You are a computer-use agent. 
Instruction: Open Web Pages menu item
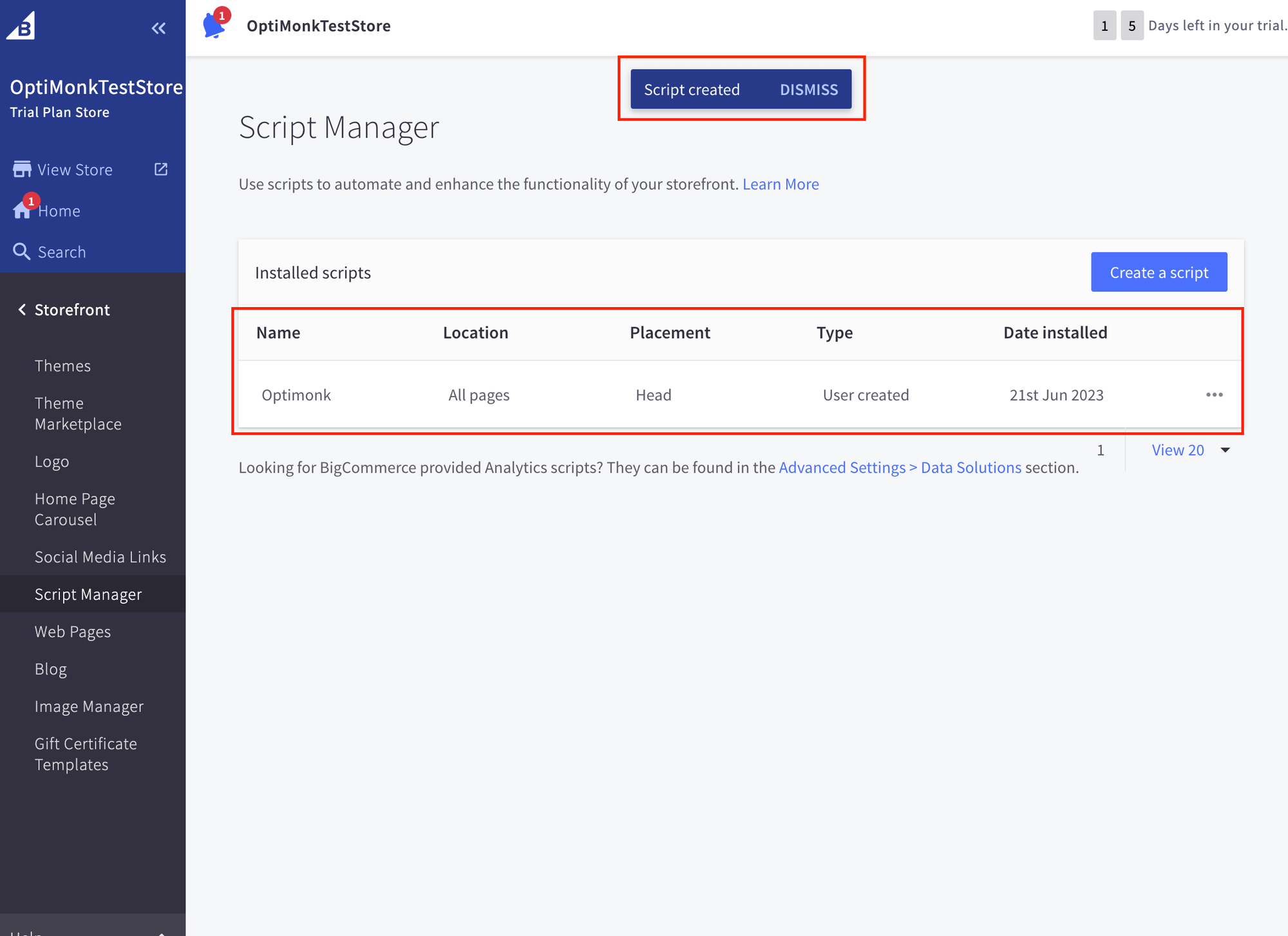[x=73, y=632]
